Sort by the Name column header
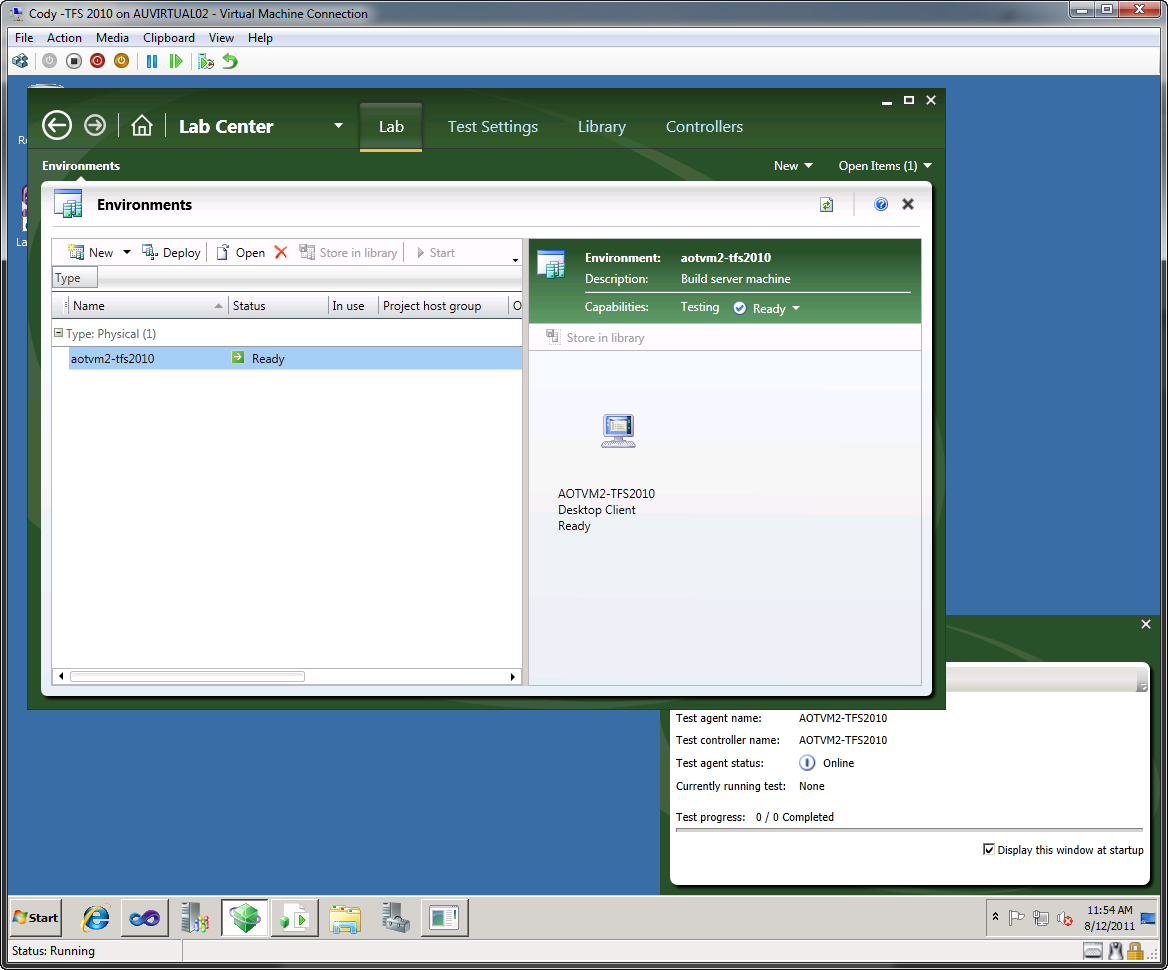This screenshot has width=1168, height=970. (147, 305)
